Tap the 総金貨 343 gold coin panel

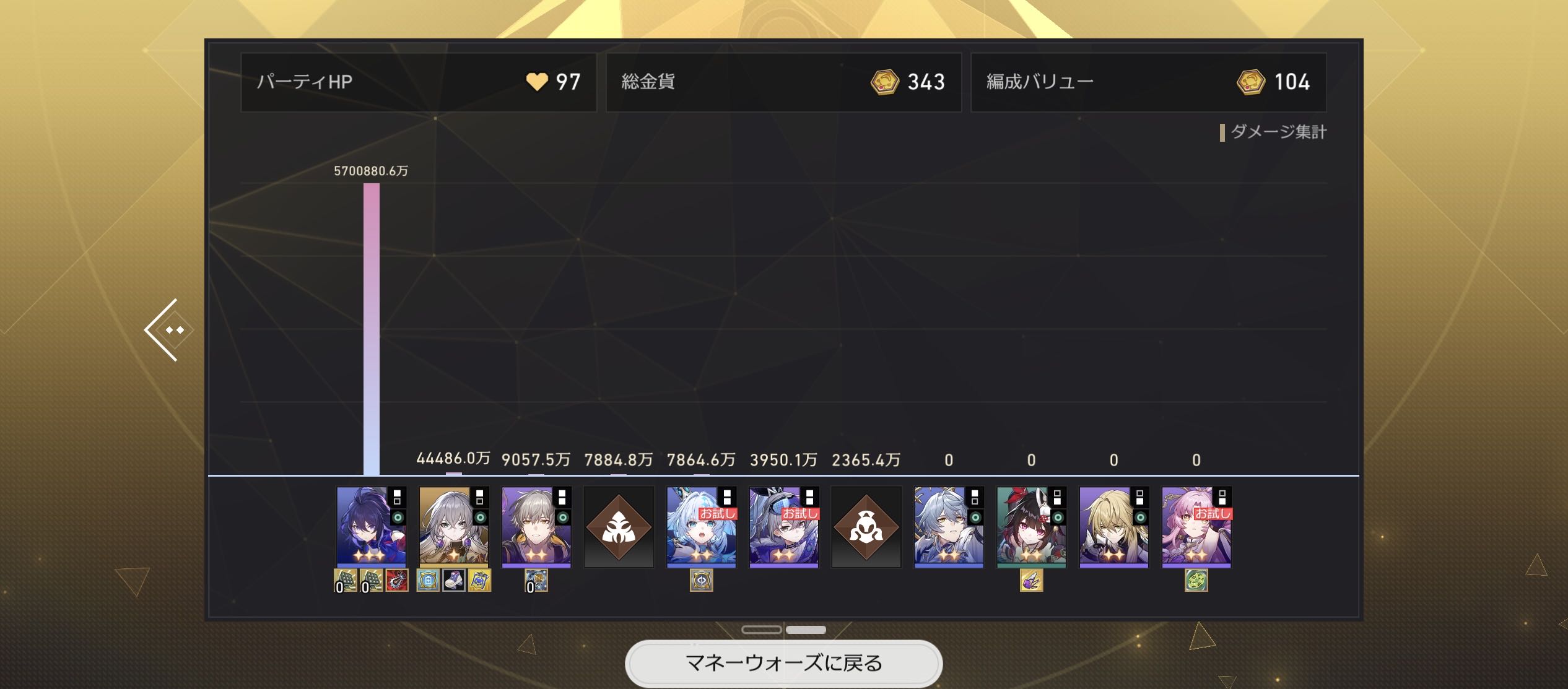[x=783, y=82]
